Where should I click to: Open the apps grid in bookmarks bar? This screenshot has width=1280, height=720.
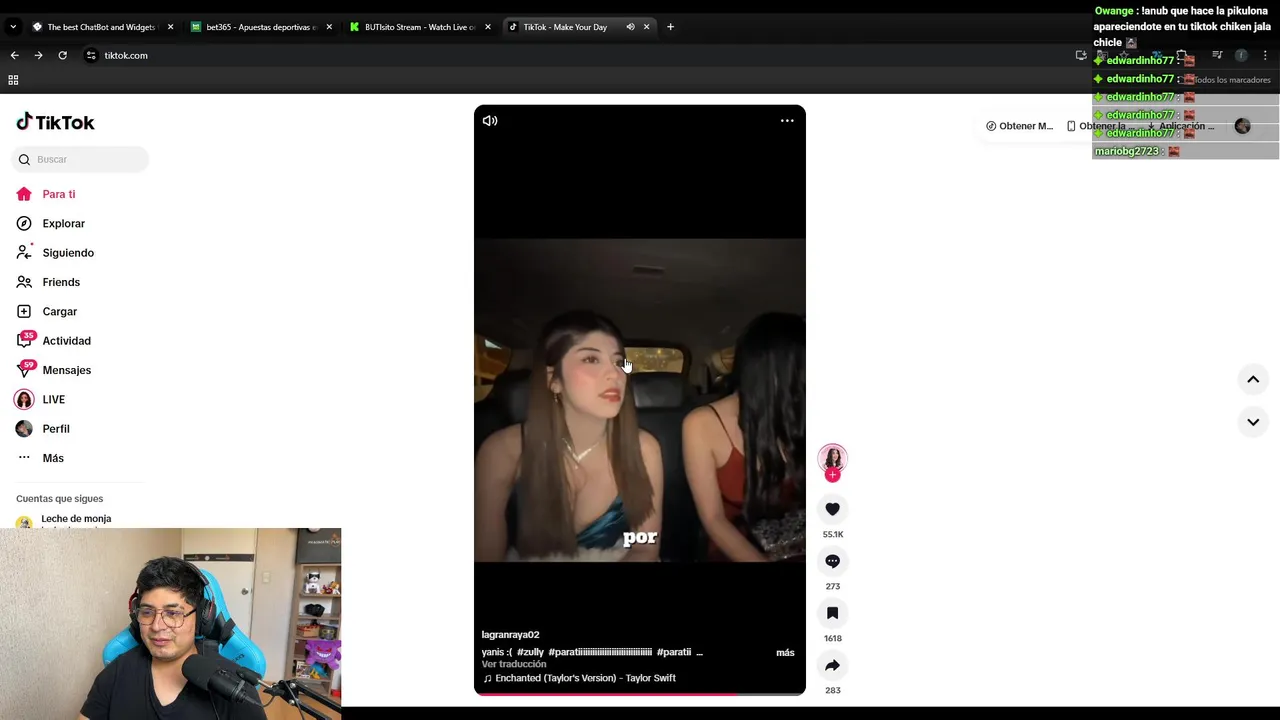pos(13,80)
